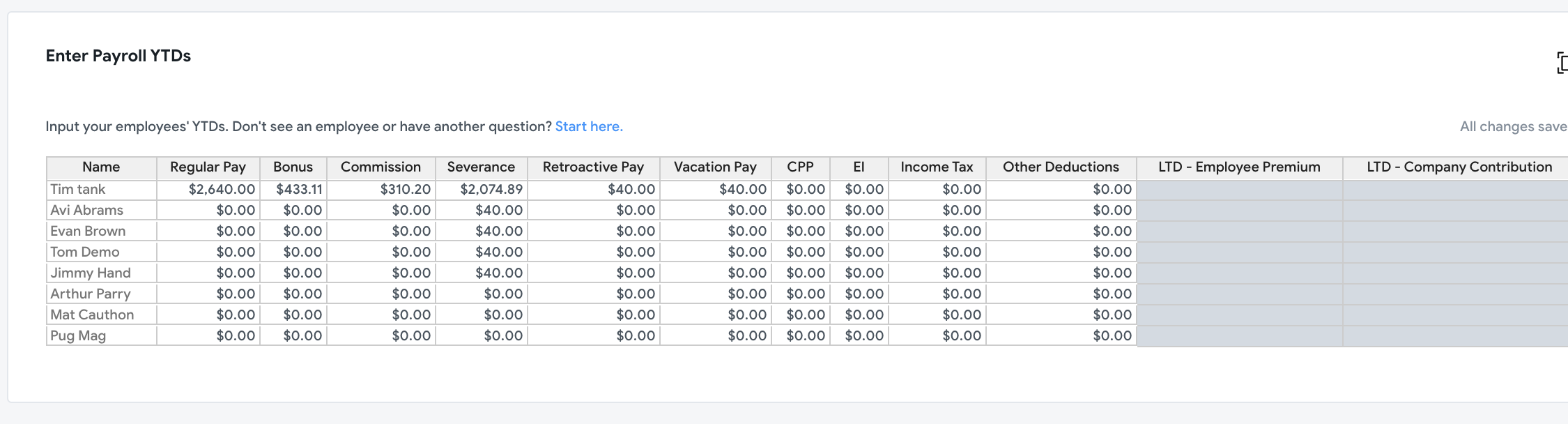This screenshot has height=424, width=1568.
Task: Select the Regular Pay column header
Action: point(208,167)
